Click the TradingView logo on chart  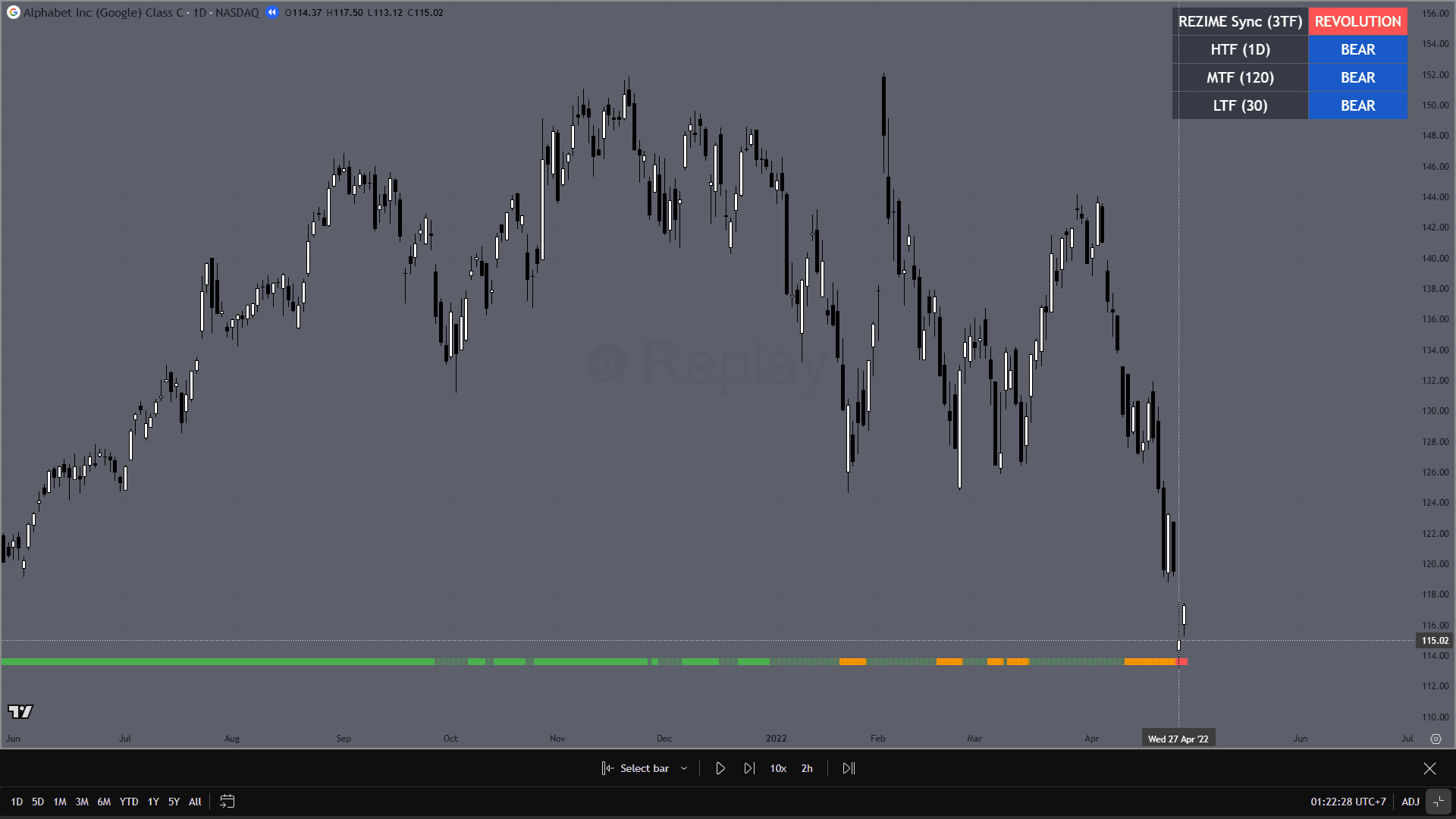tap(20, 711)
